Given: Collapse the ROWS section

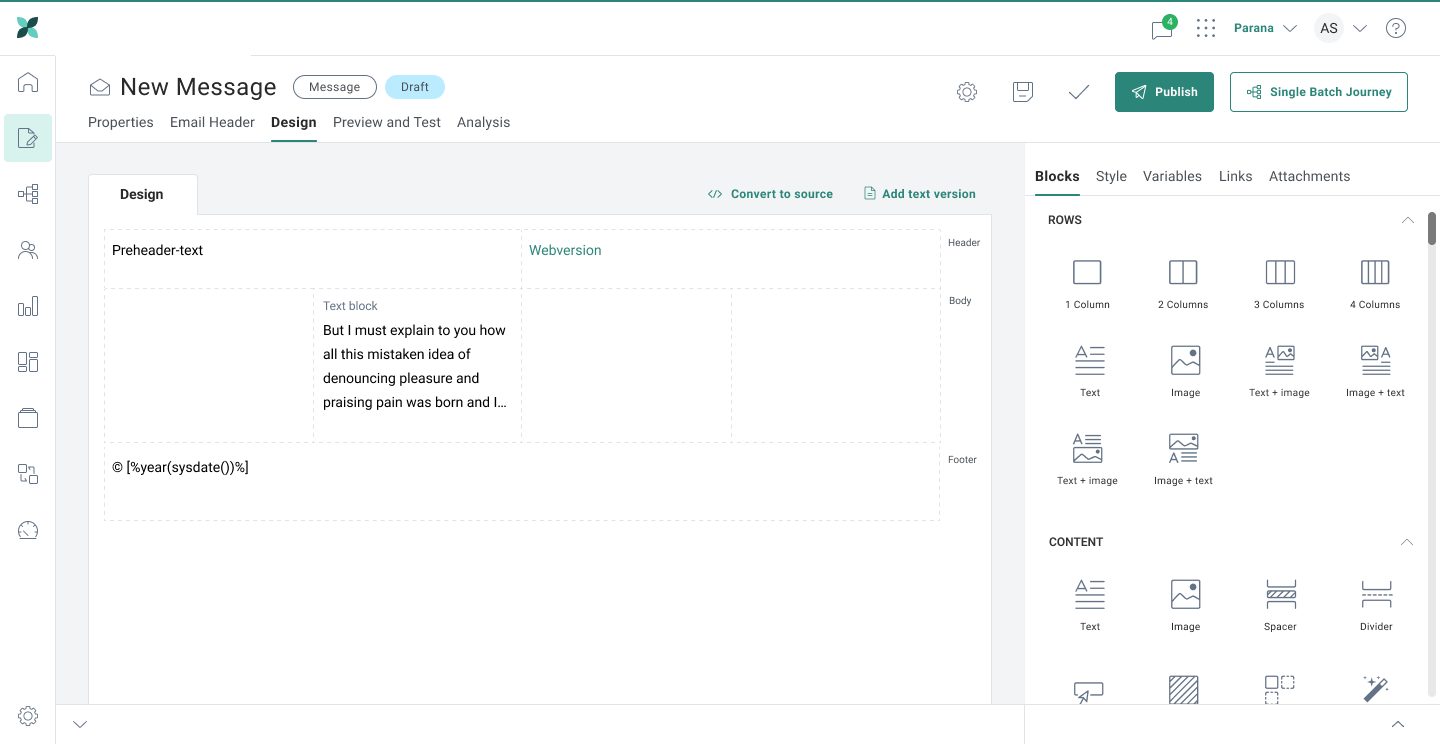Looking at the screenshot, I should point(1407,220).
